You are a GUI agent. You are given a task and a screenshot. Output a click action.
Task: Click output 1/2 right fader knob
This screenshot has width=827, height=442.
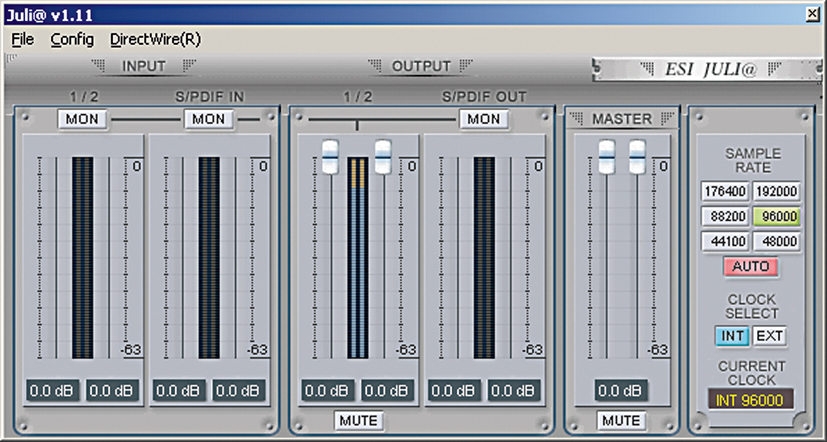pyautogui.click(x=383, y=157)
